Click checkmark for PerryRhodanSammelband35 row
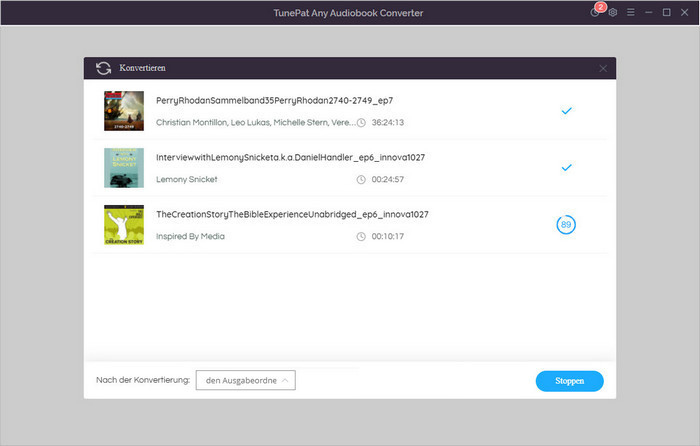Screen dimensions: 700x446 coord(567,111)
